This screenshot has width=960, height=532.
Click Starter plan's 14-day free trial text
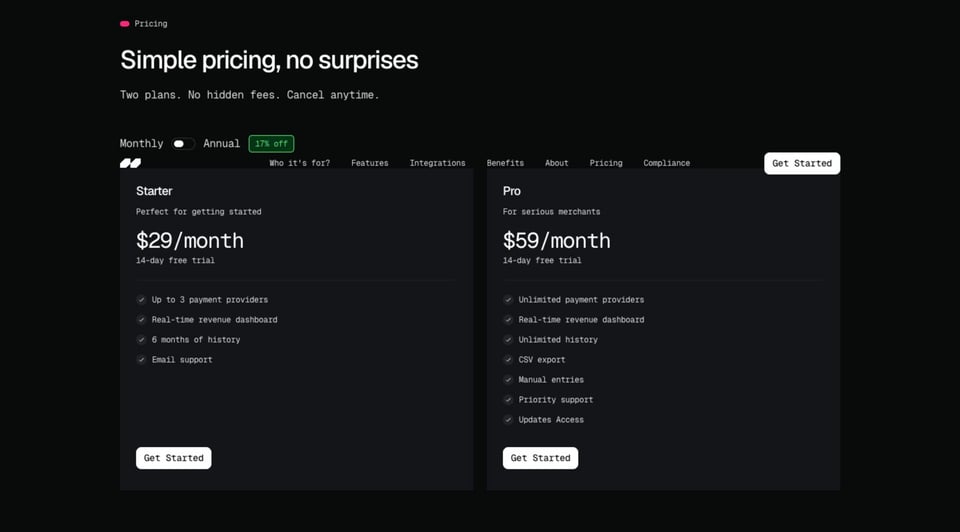[175, 261]
